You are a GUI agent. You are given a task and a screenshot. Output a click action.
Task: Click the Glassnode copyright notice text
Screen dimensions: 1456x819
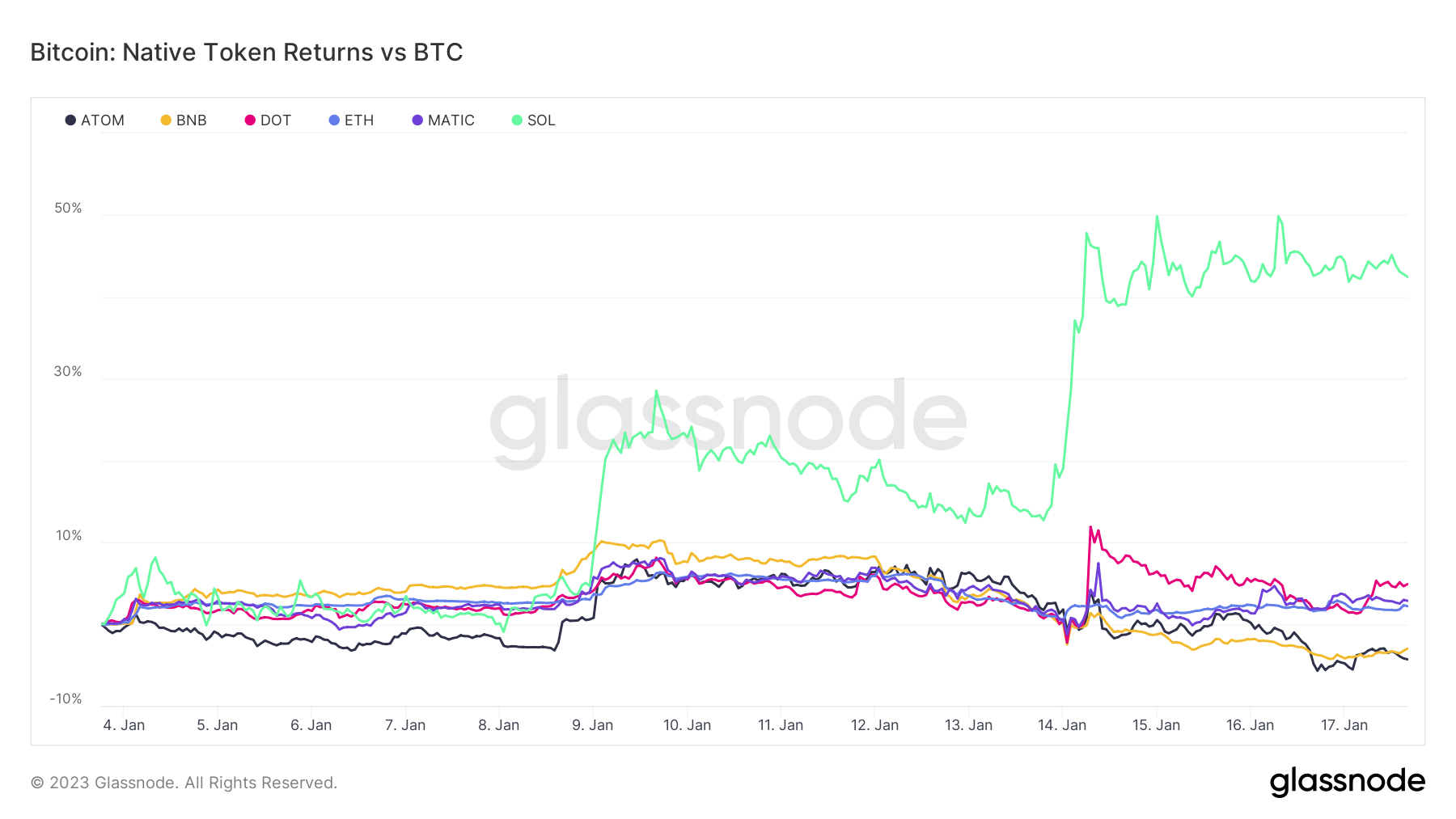tap(184, 783)
